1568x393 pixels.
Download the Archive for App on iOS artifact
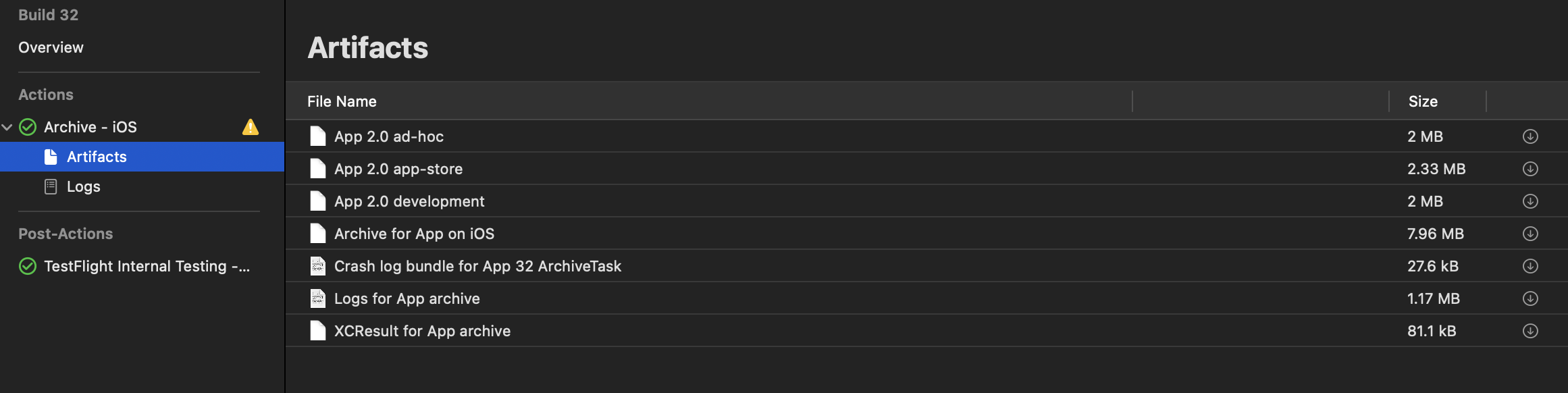1532,234
